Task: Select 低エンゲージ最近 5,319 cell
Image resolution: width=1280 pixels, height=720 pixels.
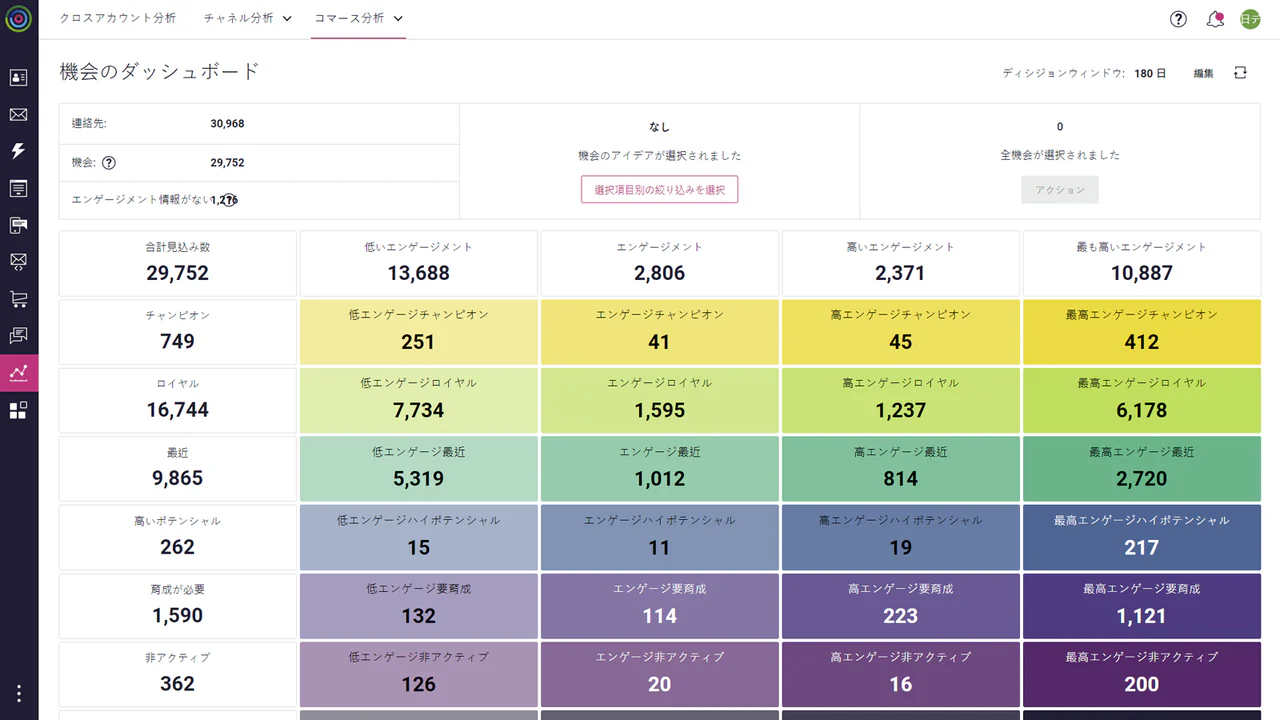Action: (x=419, y=469)
